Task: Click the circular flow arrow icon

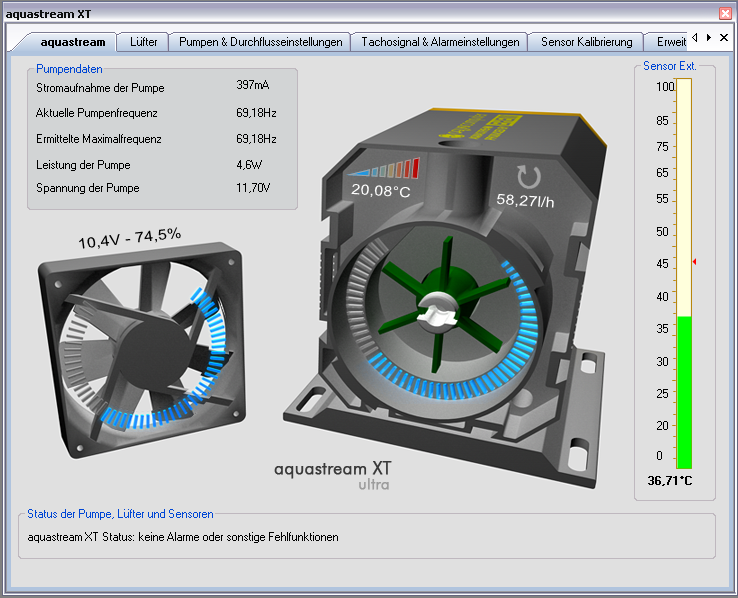Action: (527, 177)
